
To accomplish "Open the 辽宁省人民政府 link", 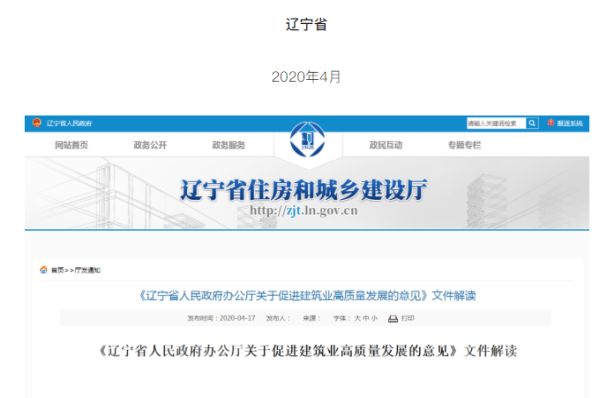I will tap(69, 124).
